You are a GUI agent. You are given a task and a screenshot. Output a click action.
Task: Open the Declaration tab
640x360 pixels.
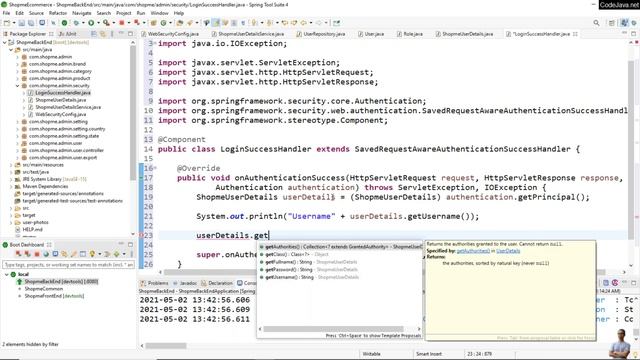point(218,283)
